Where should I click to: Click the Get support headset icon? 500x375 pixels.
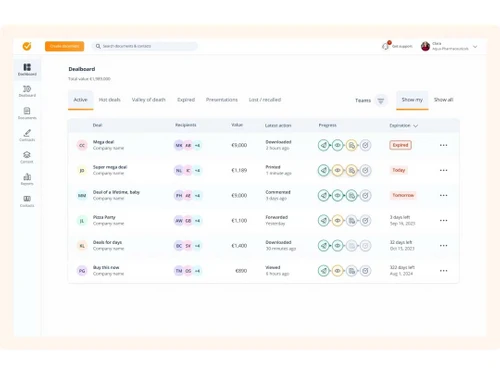pyautogui.click(x=386, y=46)
